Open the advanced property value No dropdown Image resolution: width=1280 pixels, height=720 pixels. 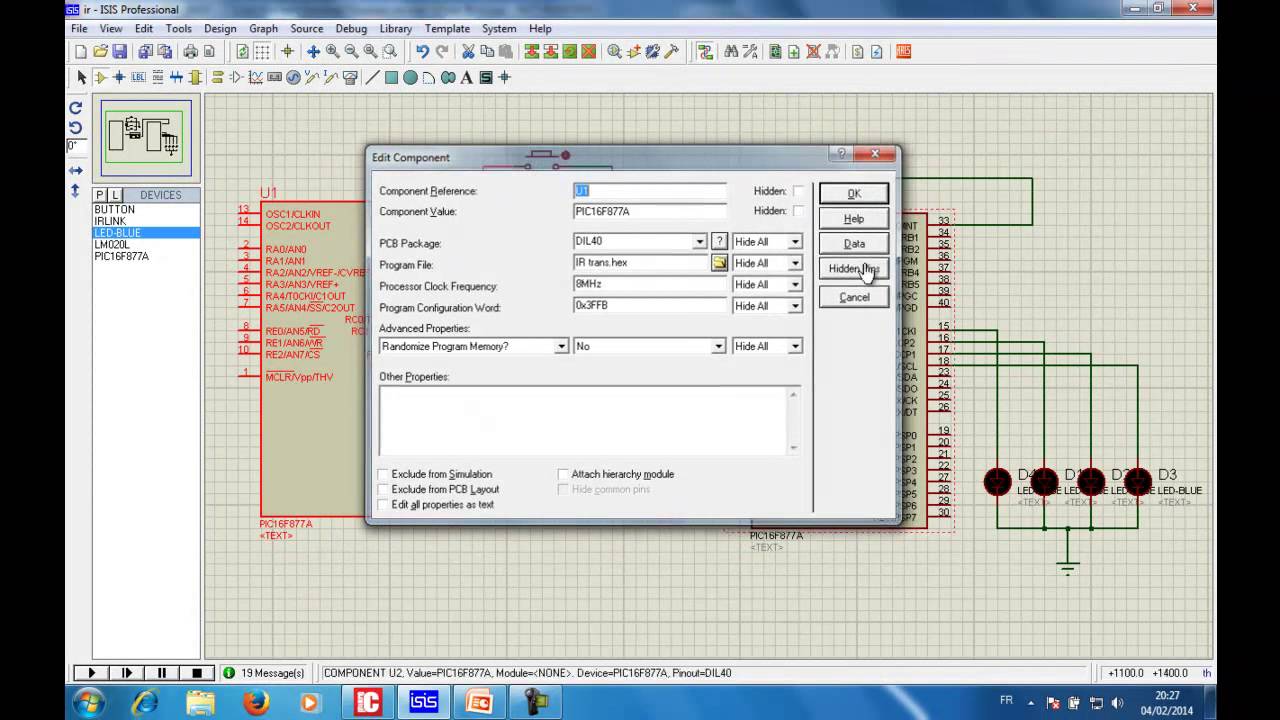pos(718,346)
